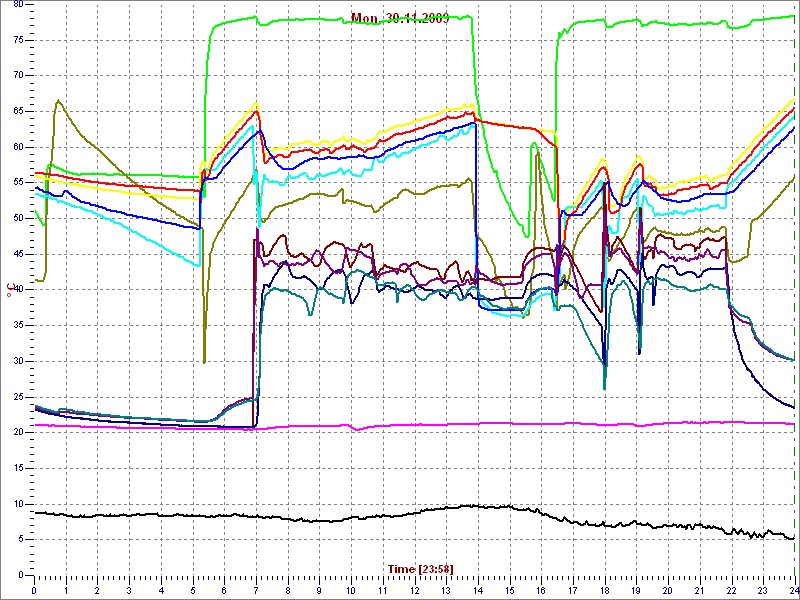The image size is (800, 600).
Task: Select the 55 temperature axis label
Action: click(x=18, y=183)
